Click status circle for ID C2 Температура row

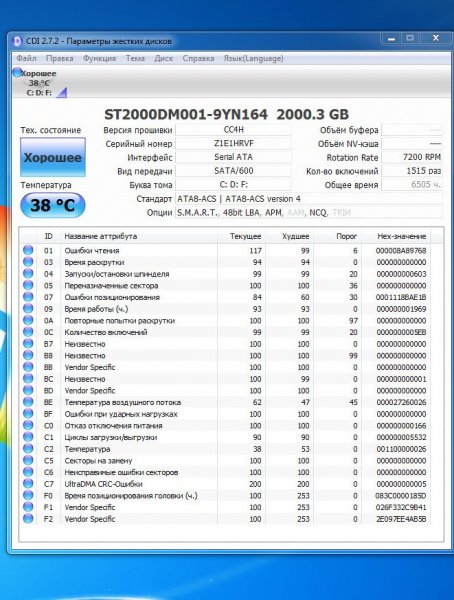click(x=28, y=449)
